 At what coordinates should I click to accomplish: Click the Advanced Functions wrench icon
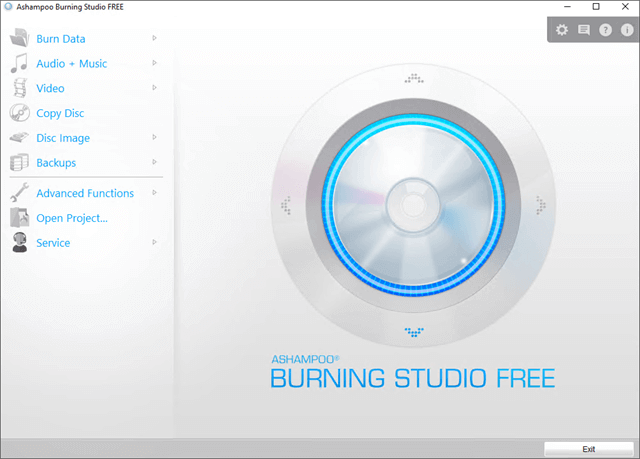[x=19, y=192]
